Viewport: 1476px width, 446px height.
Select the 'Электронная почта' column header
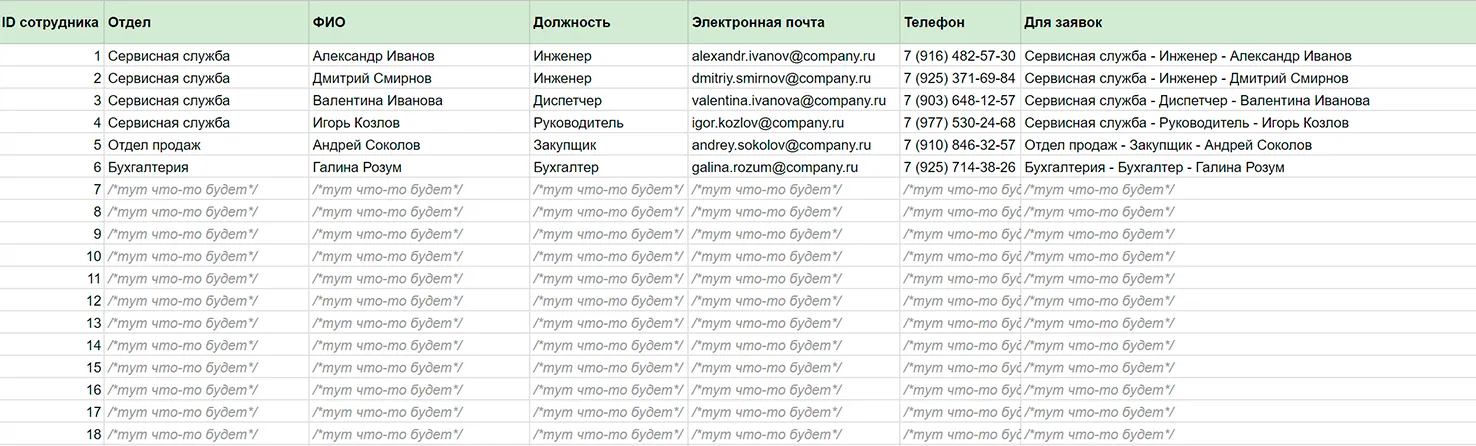(794, 22)
